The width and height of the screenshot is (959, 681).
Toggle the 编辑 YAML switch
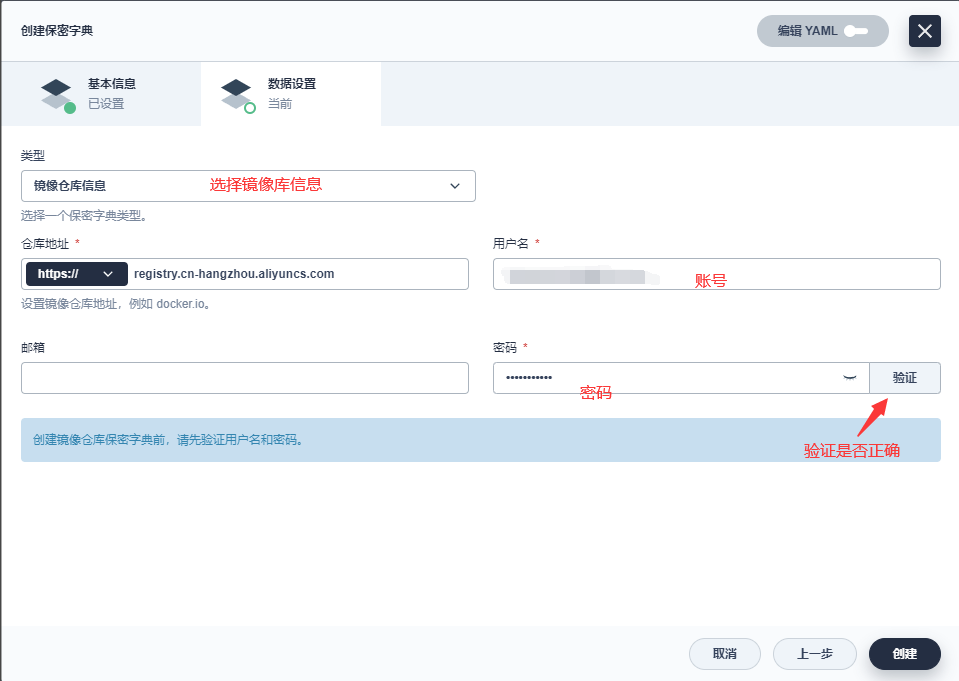pyautogui.click(x=856, y=31)
